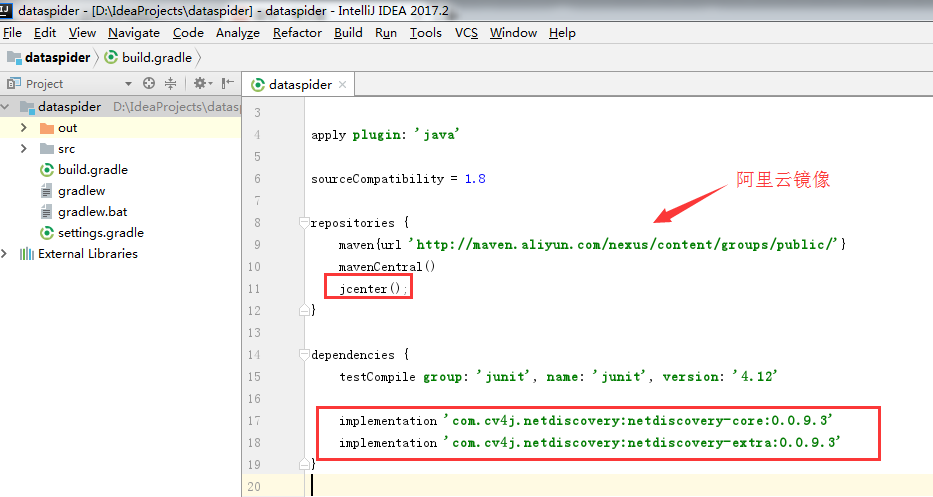933x497 pixels.
Task: Open the Project view dropdown
Action: pos(128,84)
